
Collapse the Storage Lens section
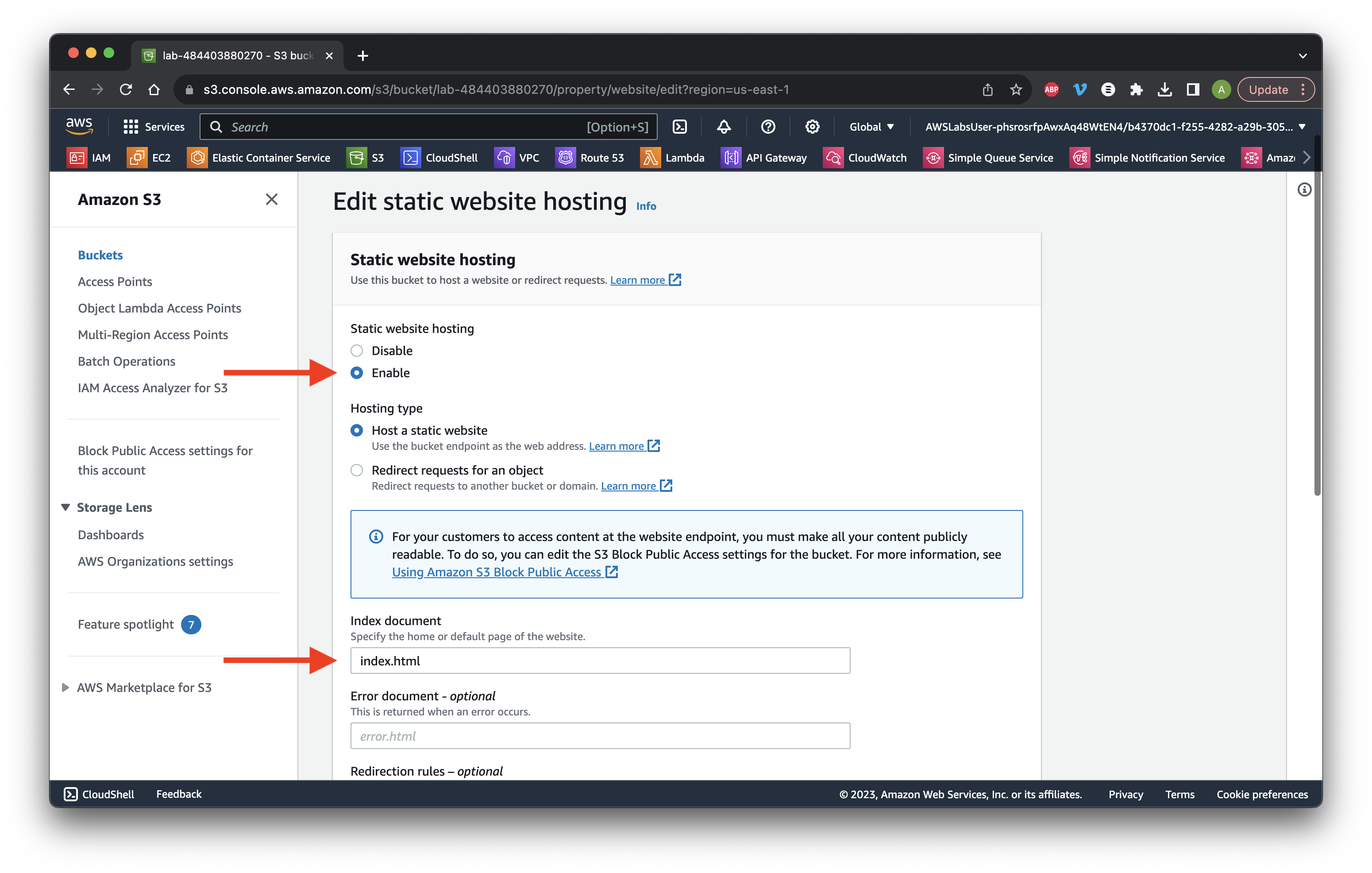[x=66, y=507]
